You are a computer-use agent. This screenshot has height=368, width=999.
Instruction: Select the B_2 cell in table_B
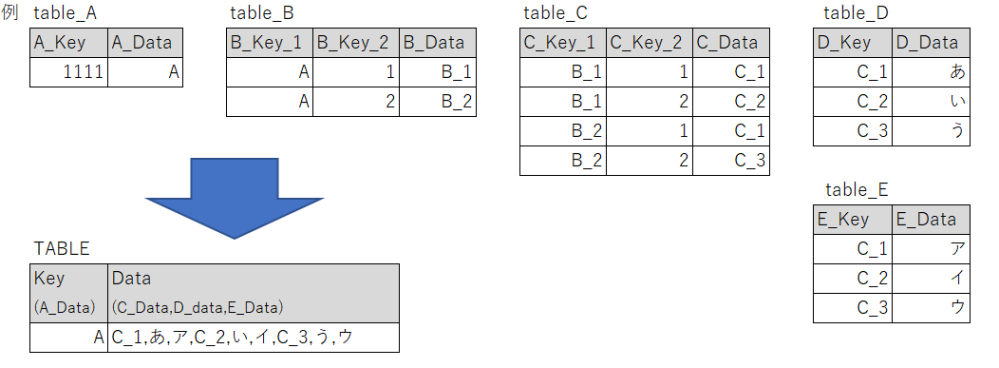click(x=438, y=102)
